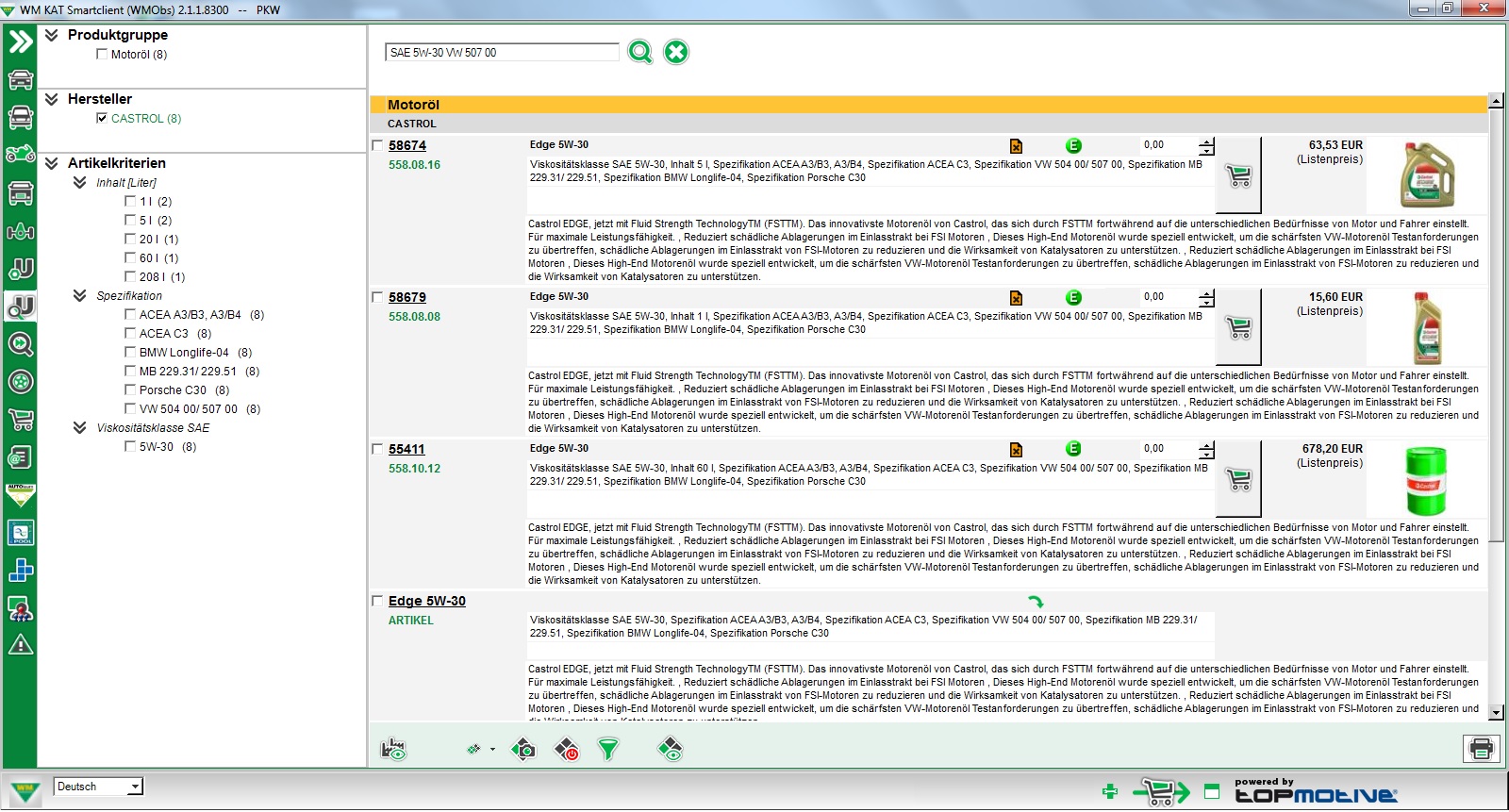Check the 208 l (1) content filter
The width and height of the screenshot is (1509, 812).
tap(130, 277)
